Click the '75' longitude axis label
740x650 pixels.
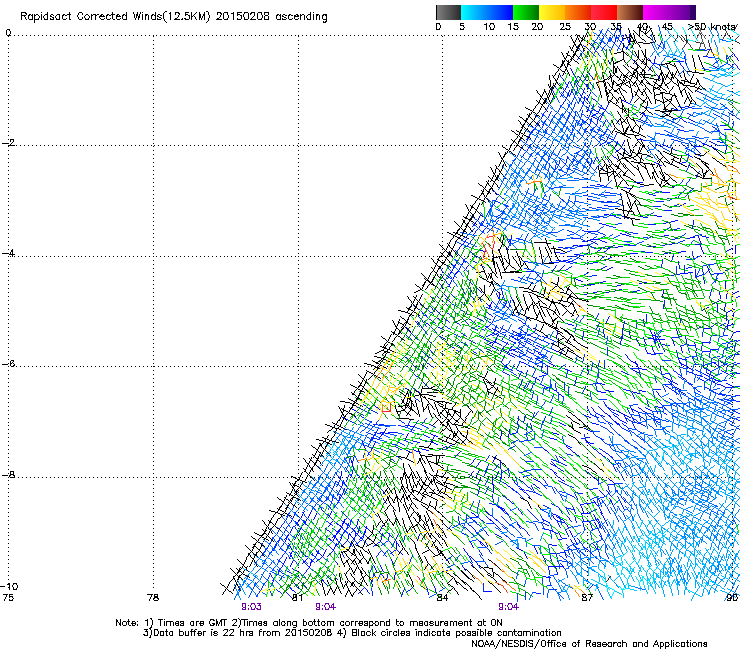click(x=8, y=598)
